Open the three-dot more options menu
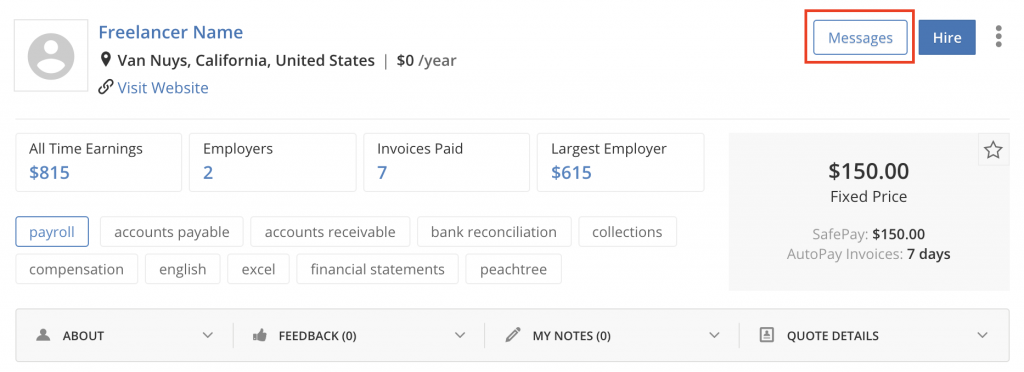Image resolution: width=1024 pixels, height=372 pixels. tap(999, 37)
